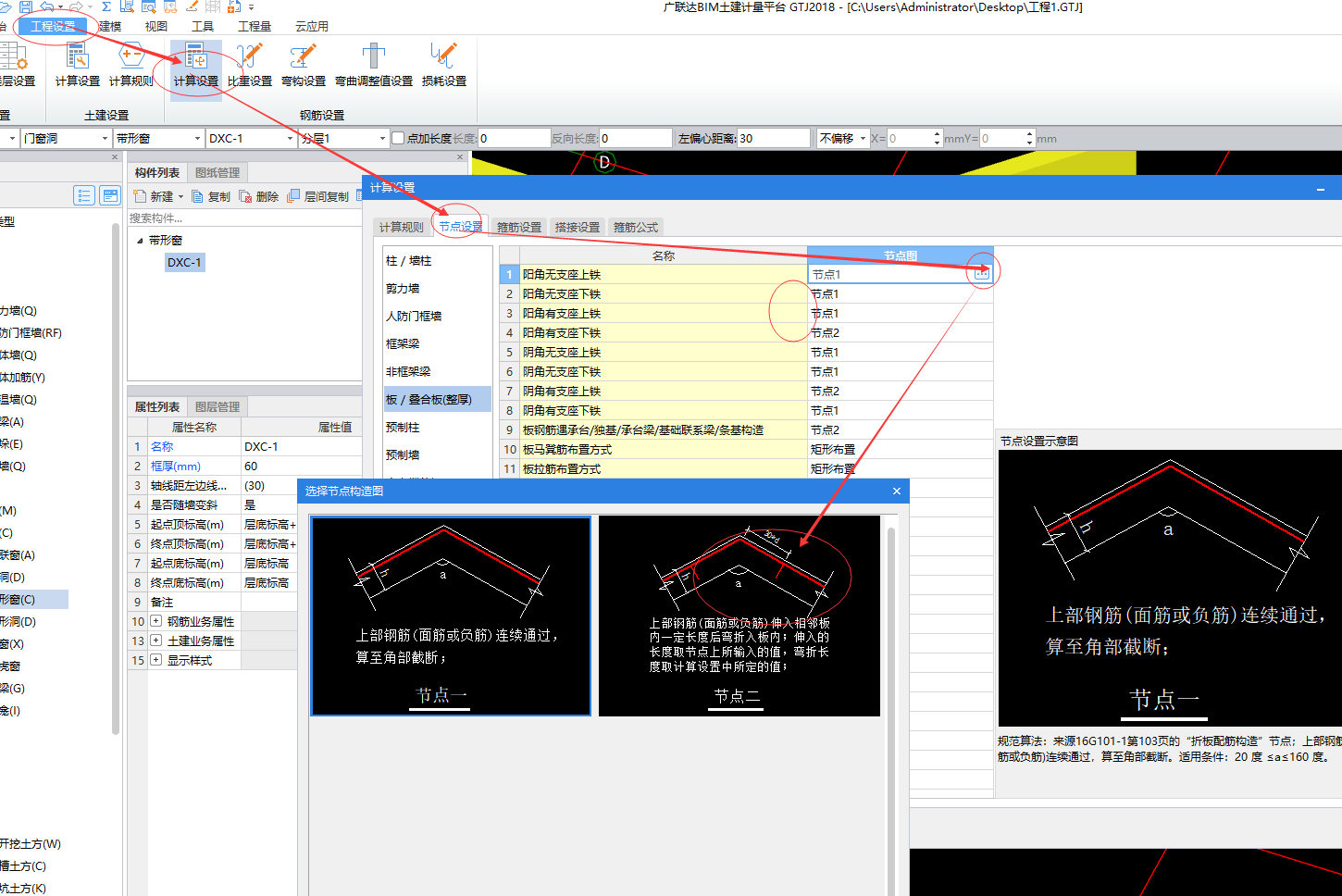Click 删除 delete component button
Screen dimensions: 1342x896
(x=259, y=196)
